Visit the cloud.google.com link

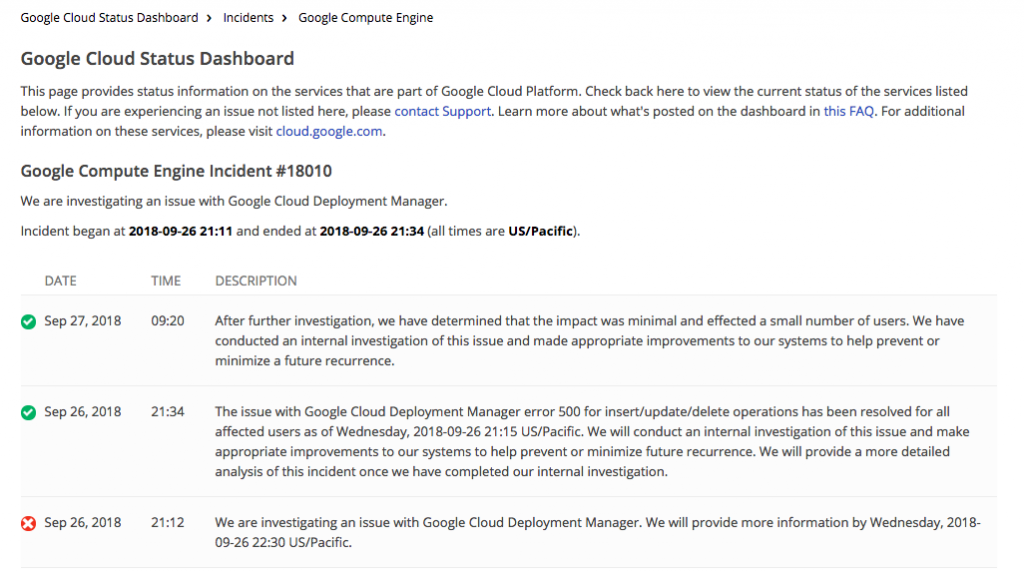329,131
